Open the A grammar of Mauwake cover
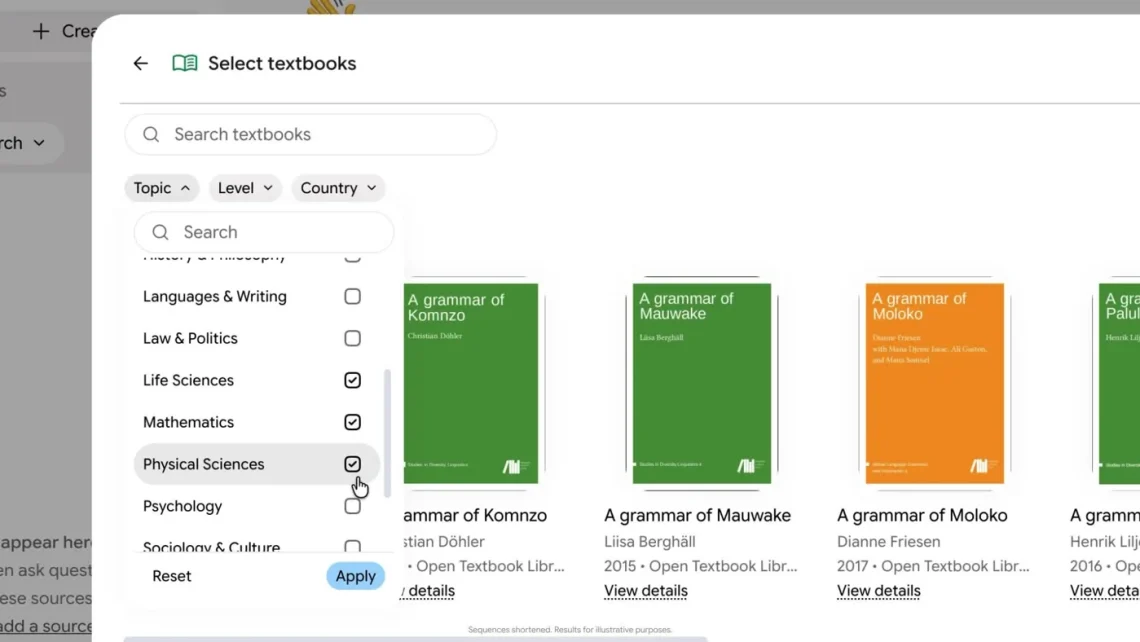Screen dimensions: 1140x642 pyautogui.click(x=702, y=383)
